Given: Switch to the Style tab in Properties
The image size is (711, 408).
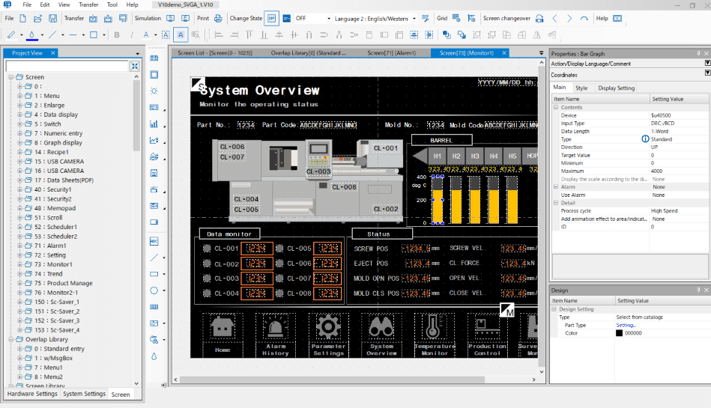Looking at the screenshot, I should click(581, 88).
